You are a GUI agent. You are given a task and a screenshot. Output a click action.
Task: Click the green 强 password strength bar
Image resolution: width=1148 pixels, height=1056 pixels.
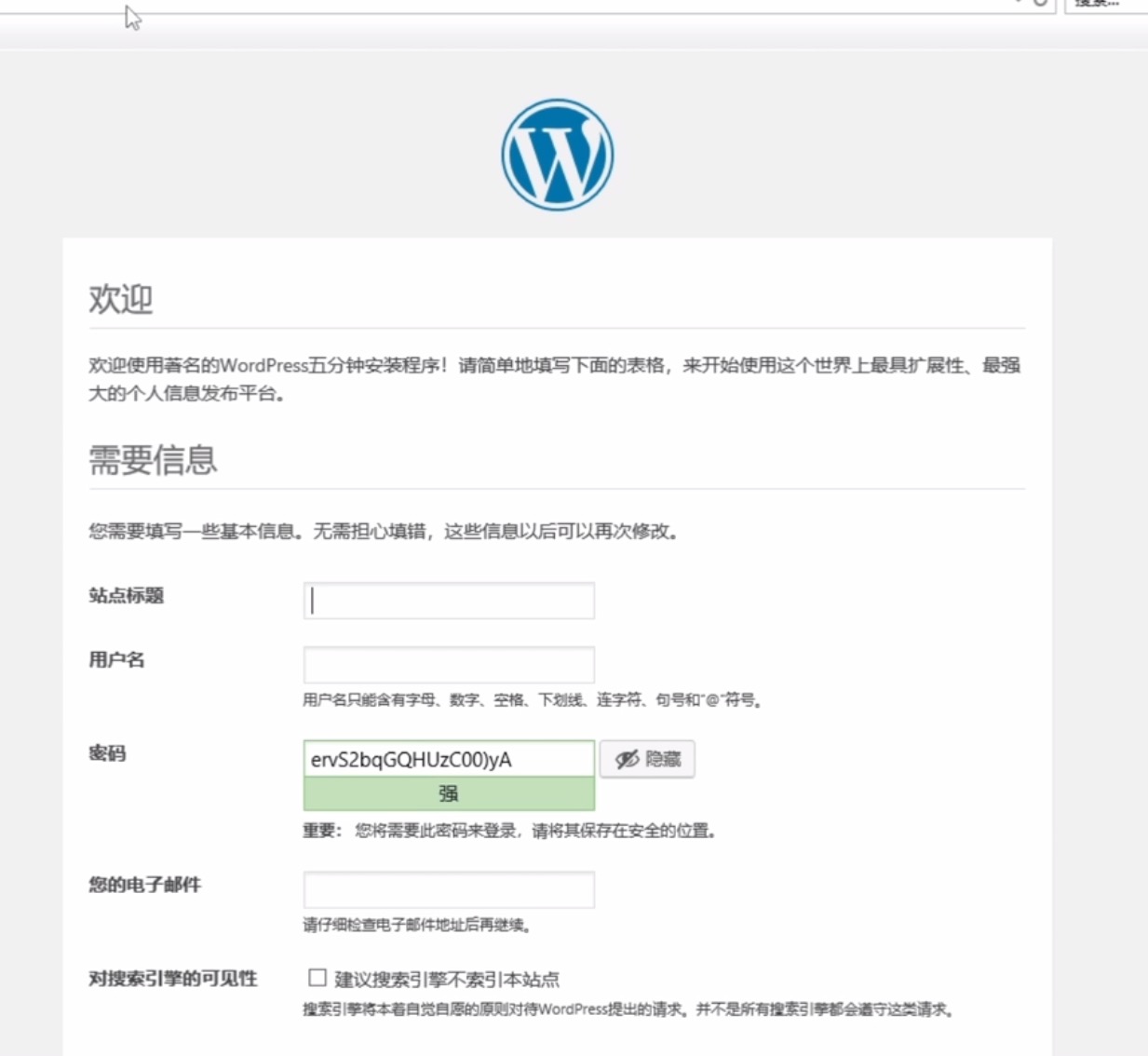449,794
